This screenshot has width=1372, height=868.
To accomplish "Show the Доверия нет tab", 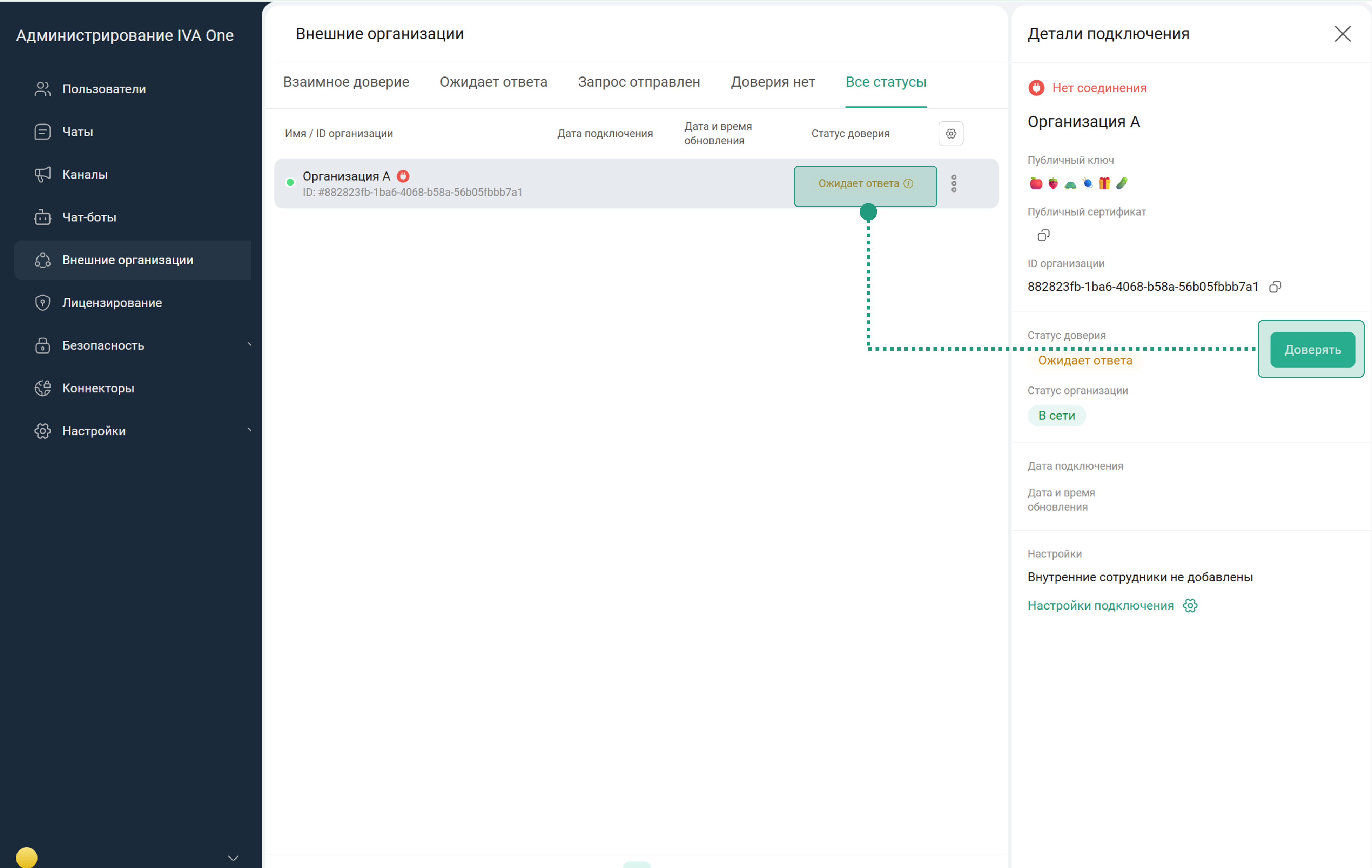I will (x=772, y=82).
